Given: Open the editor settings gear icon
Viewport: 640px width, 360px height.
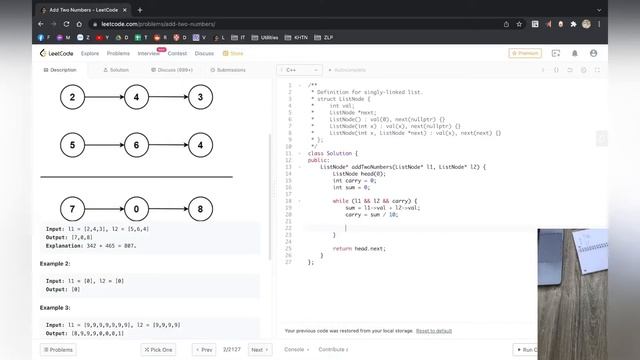Looking at the screenshot, I should (584, 70).
